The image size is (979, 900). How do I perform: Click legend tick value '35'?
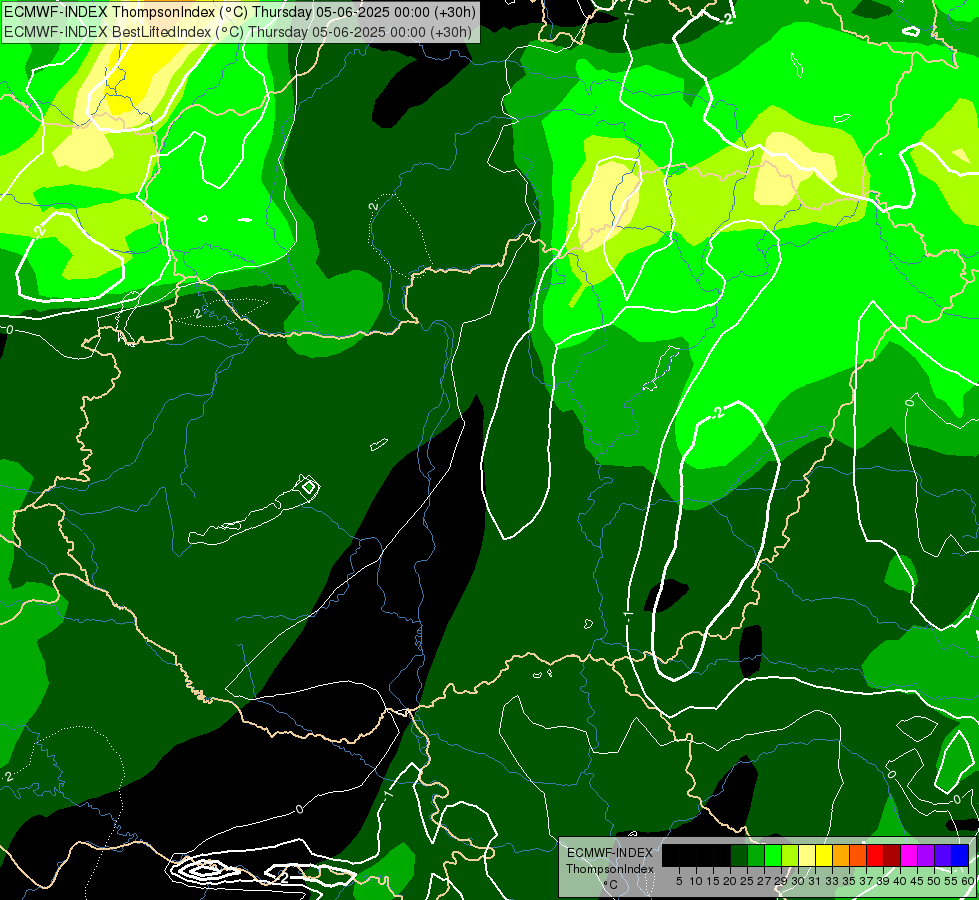850,881
